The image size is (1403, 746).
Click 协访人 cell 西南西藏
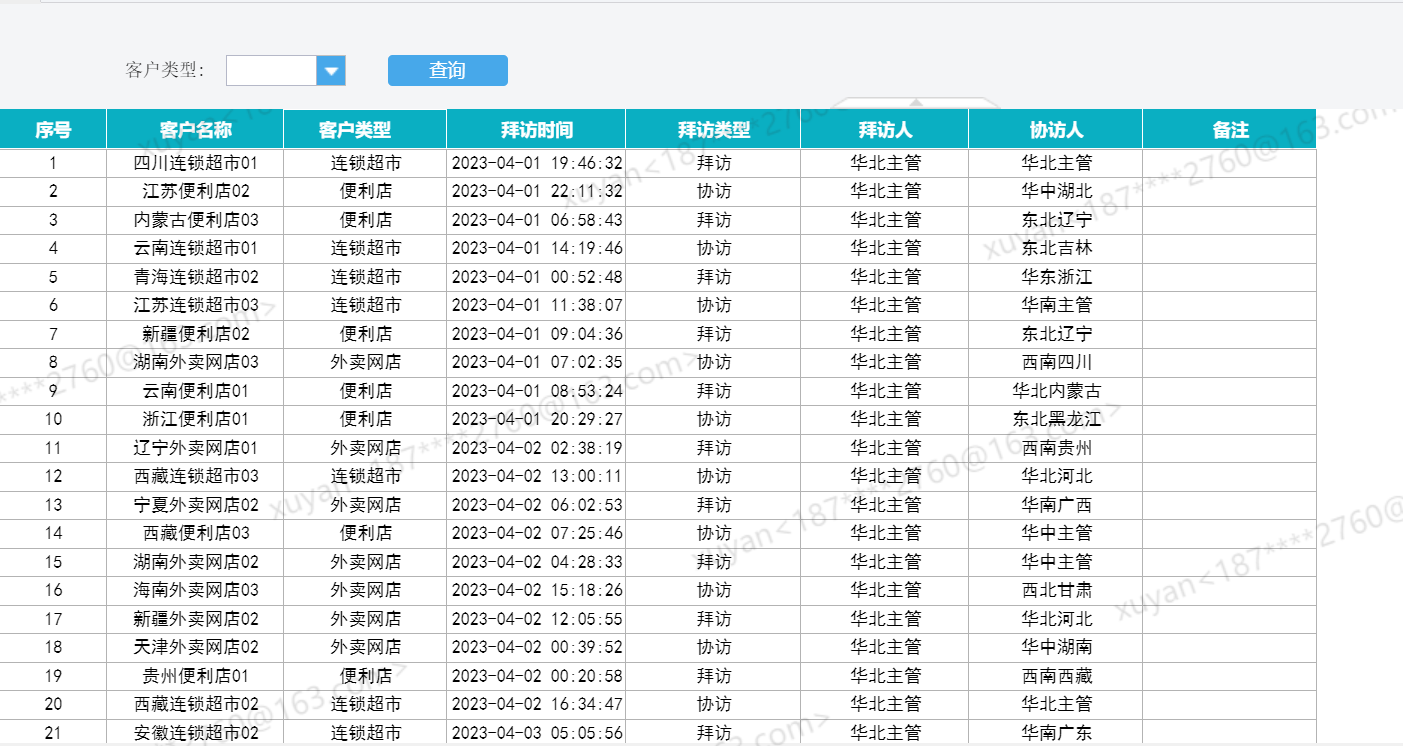point(1056,676)
